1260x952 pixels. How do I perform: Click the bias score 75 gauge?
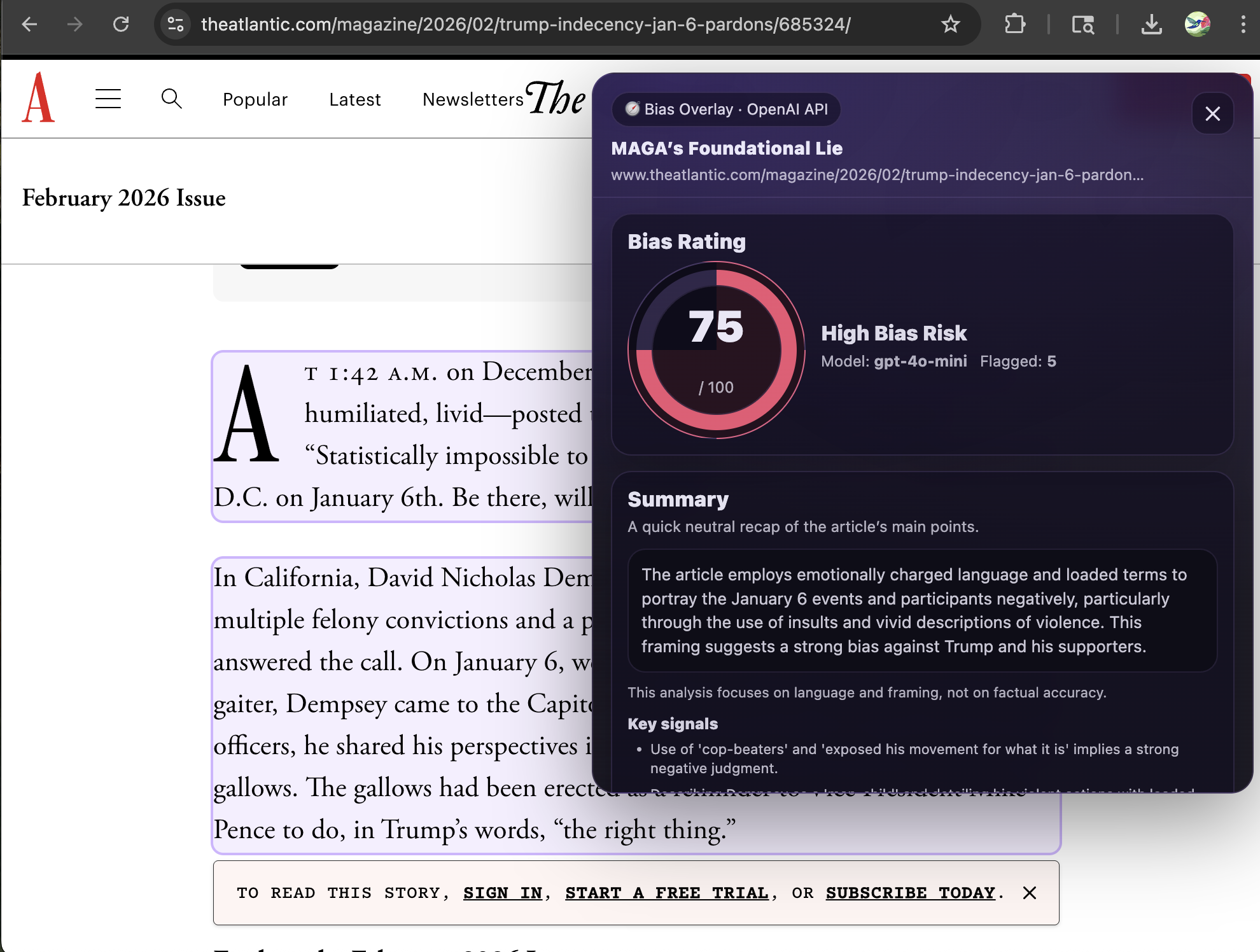tap(716, 349)
